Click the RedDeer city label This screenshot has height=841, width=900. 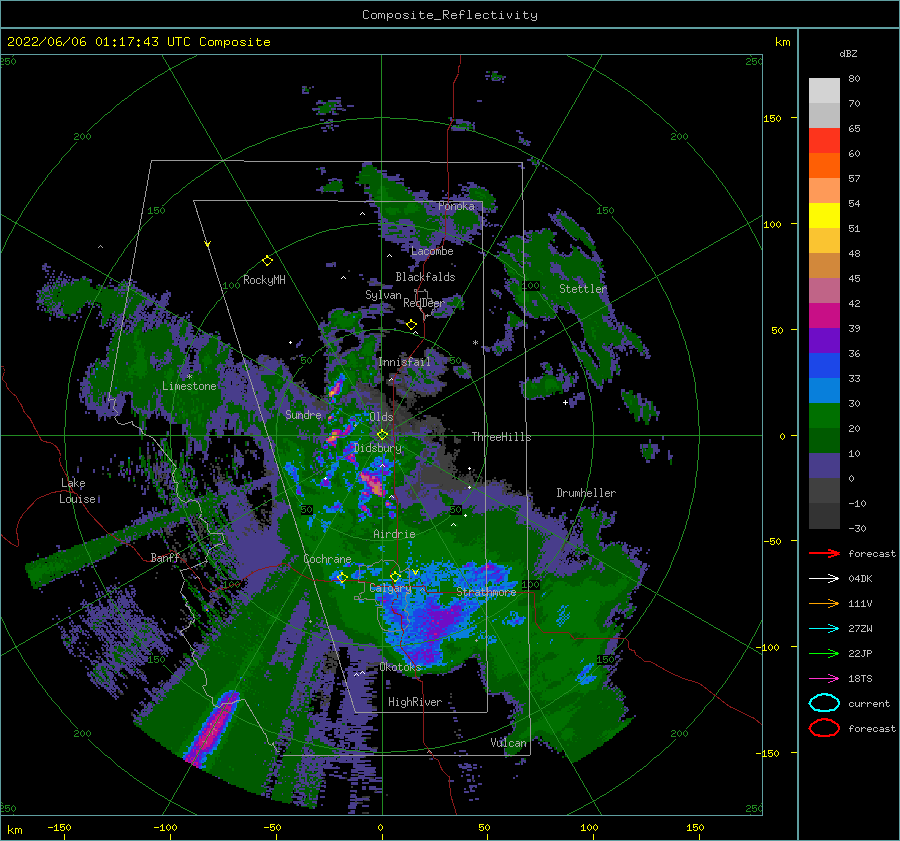click(x=424, y=303)
